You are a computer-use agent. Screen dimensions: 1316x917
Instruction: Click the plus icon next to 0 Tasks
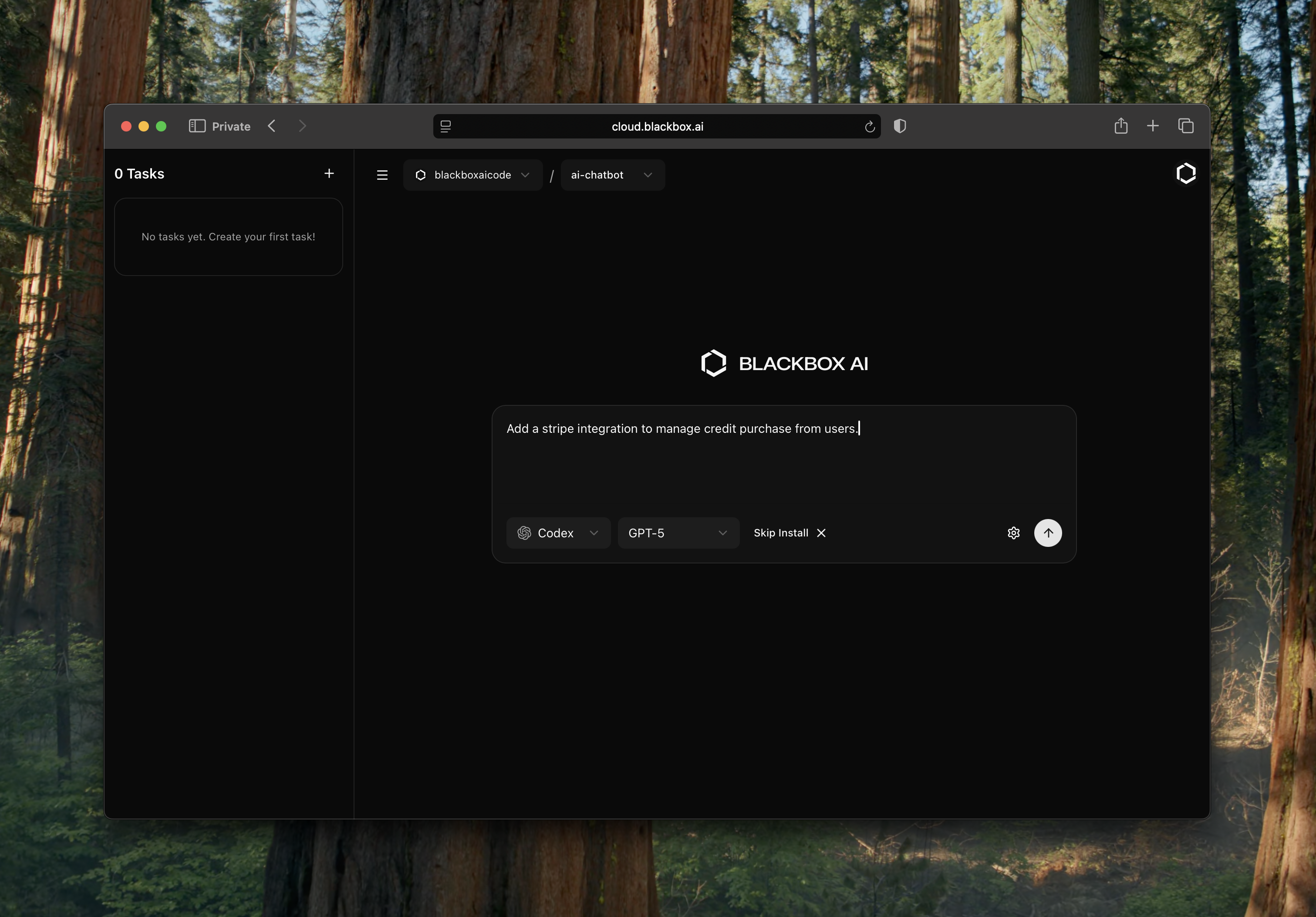329,174
